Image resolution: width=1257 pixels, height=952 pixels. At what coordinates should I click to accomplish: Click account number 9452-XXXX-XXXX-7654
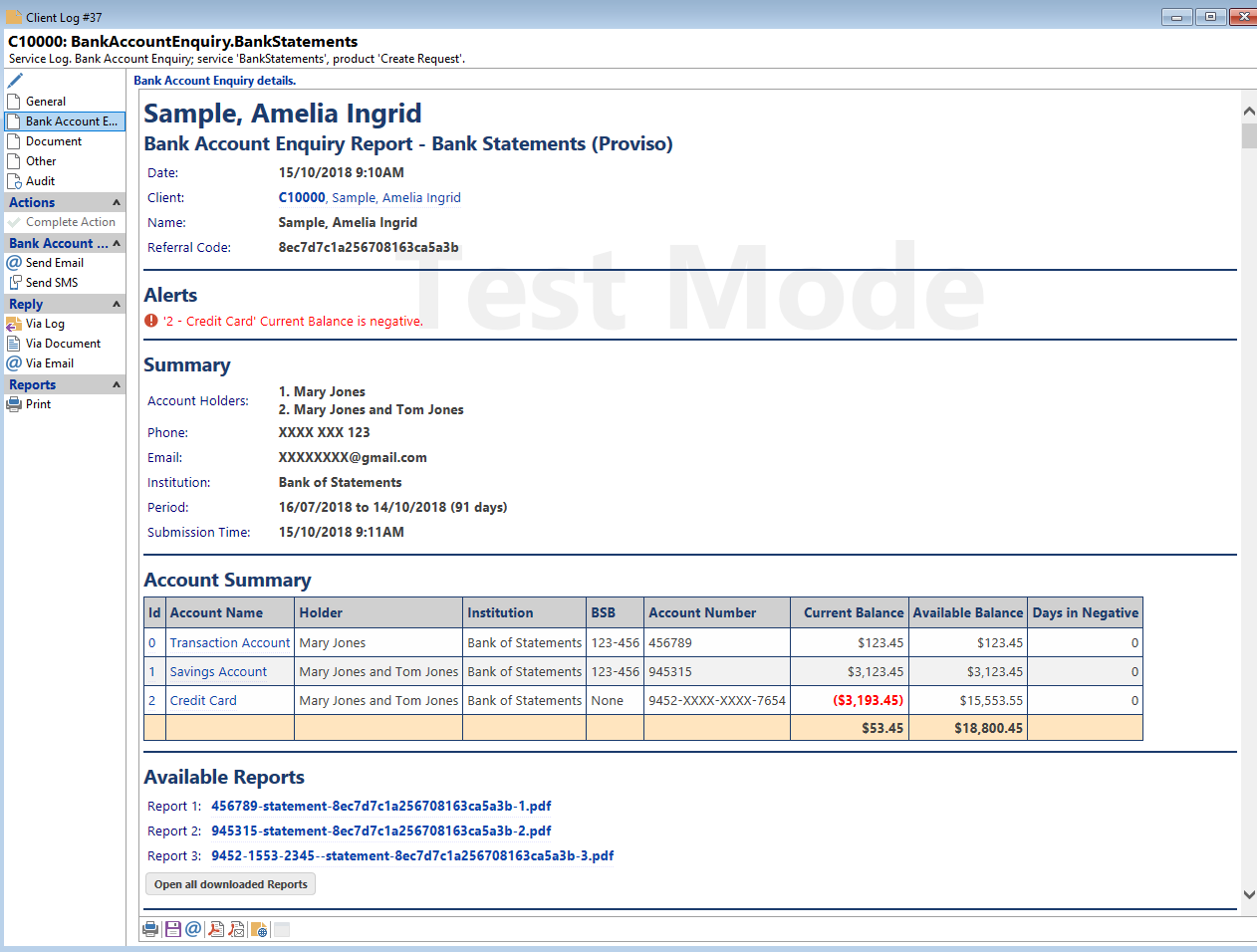(717, 700)
